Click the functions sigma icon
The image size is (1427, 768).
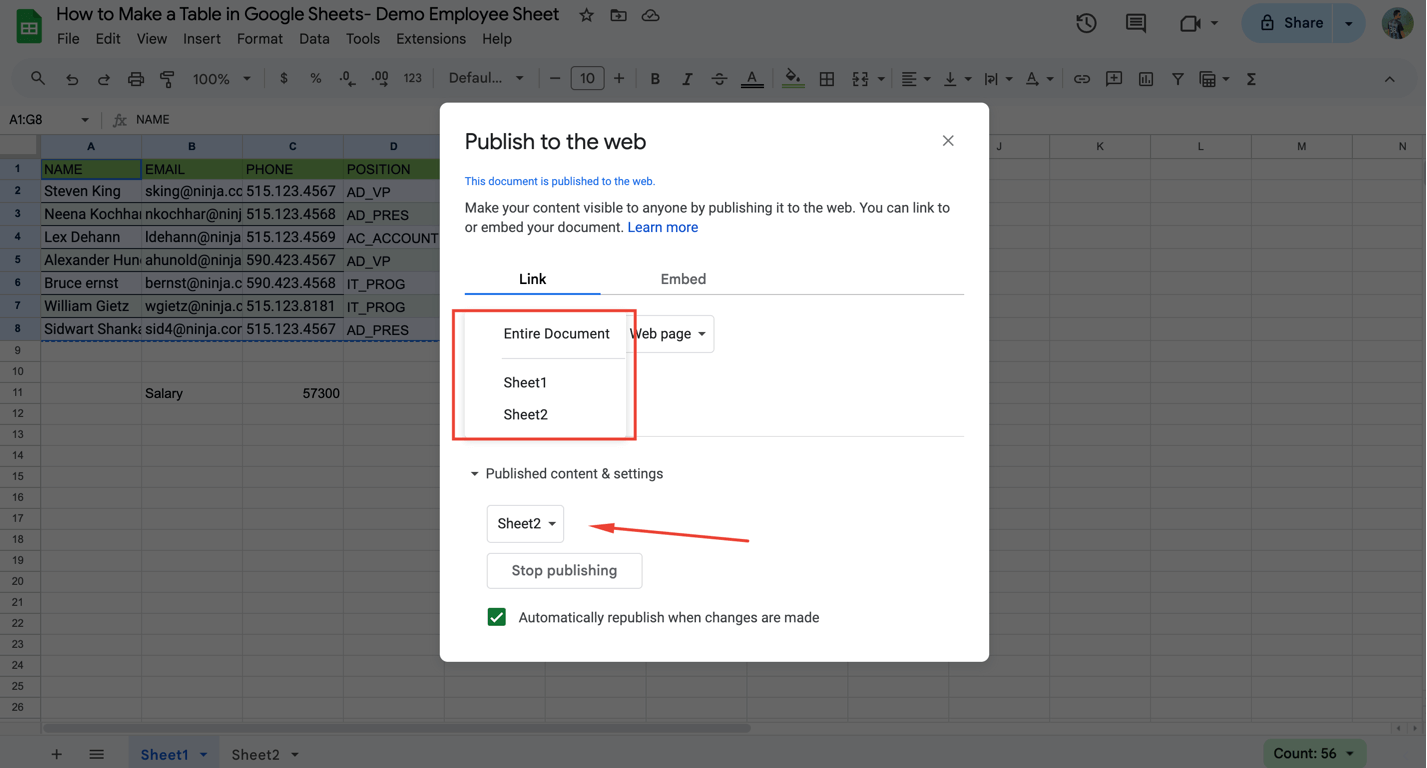coord(1251,79)
